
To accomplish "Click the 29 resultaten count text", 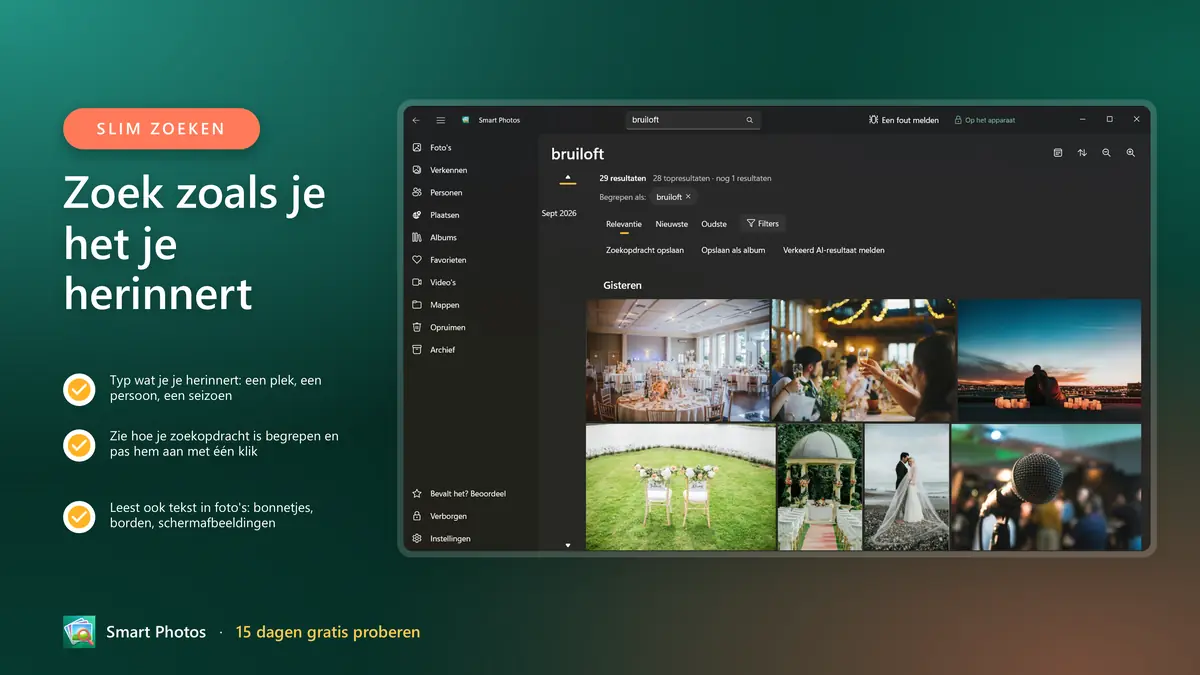I will click(623, 178).
